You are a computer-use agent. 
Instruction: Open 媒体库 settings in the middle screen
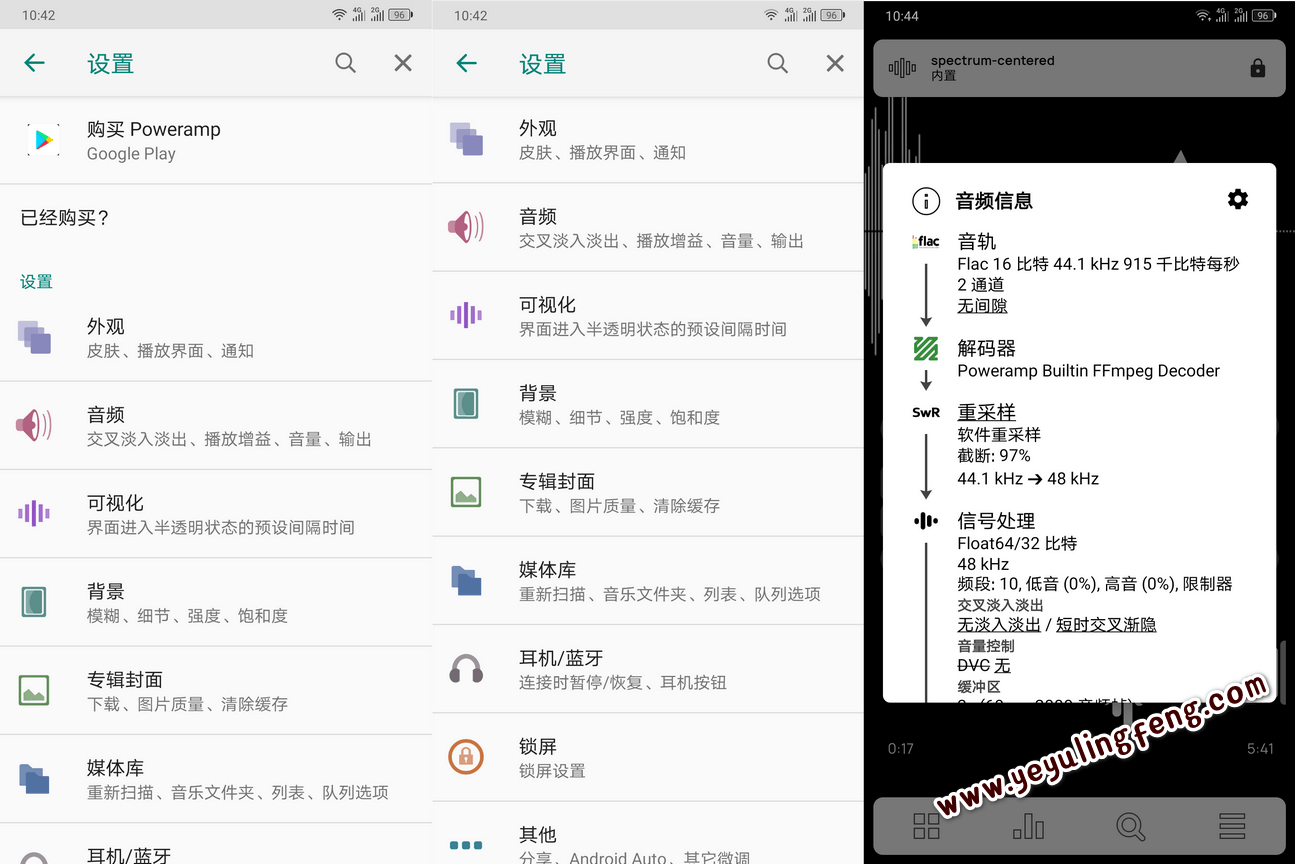click(648, 581)
